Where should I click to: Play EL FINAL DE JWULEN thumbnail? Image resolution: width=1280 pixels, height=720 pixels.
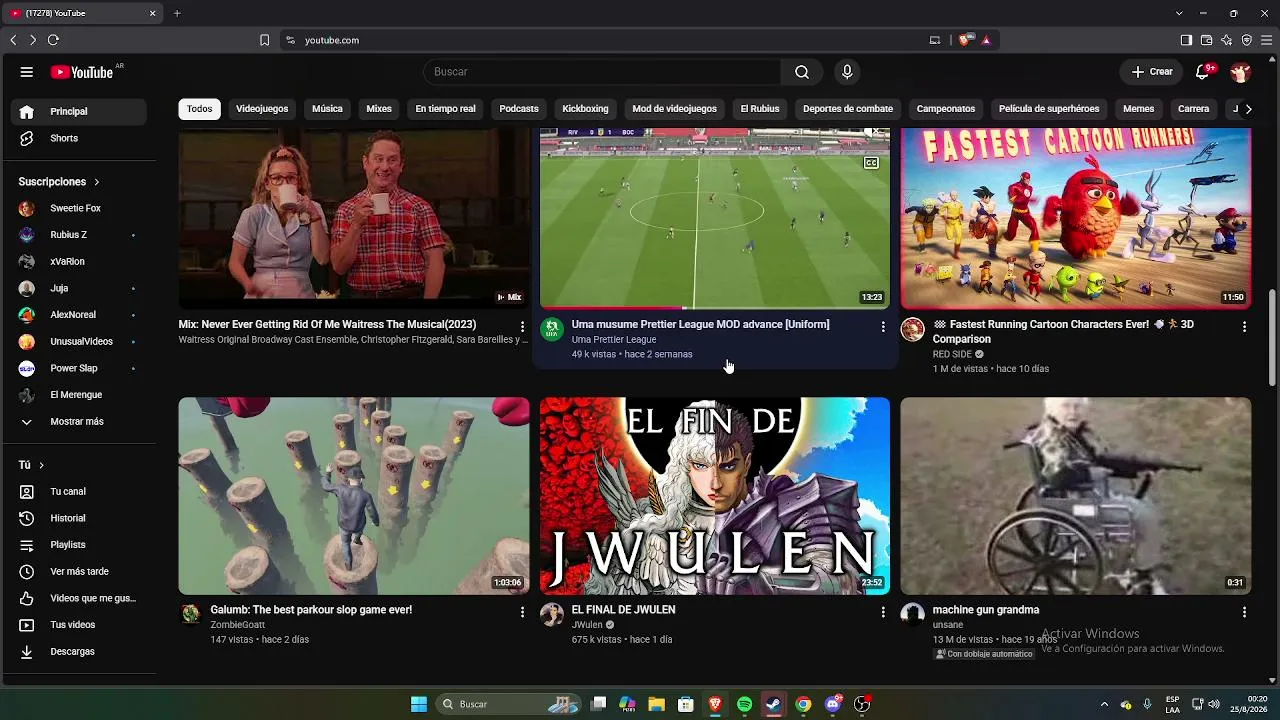tap(715, 496)
